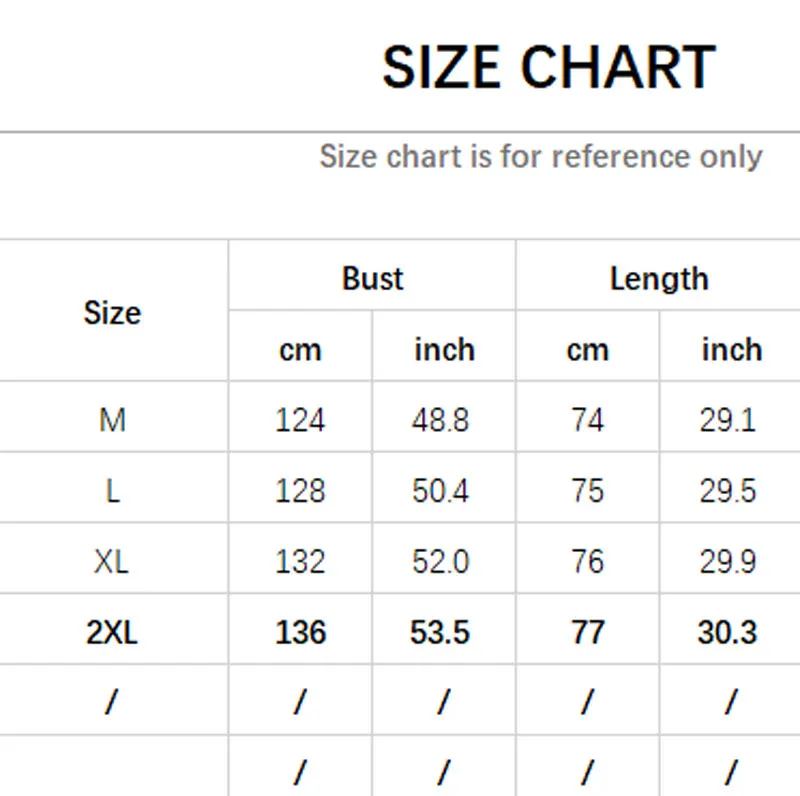Select the 30.3 length inch cell
This screenshot has width=800, height=796.
[728, 632]
